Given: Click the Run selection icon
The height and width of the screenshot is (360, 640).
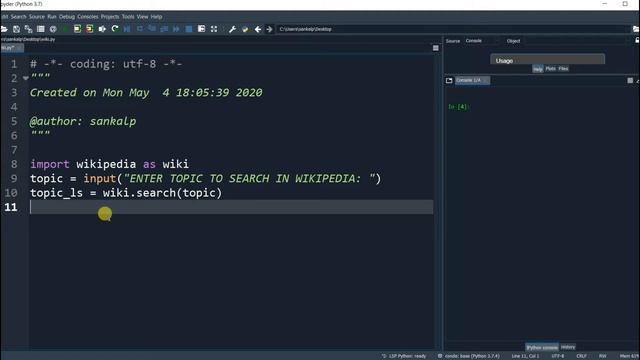Looking at the screenshot, I should coord(102,29).
